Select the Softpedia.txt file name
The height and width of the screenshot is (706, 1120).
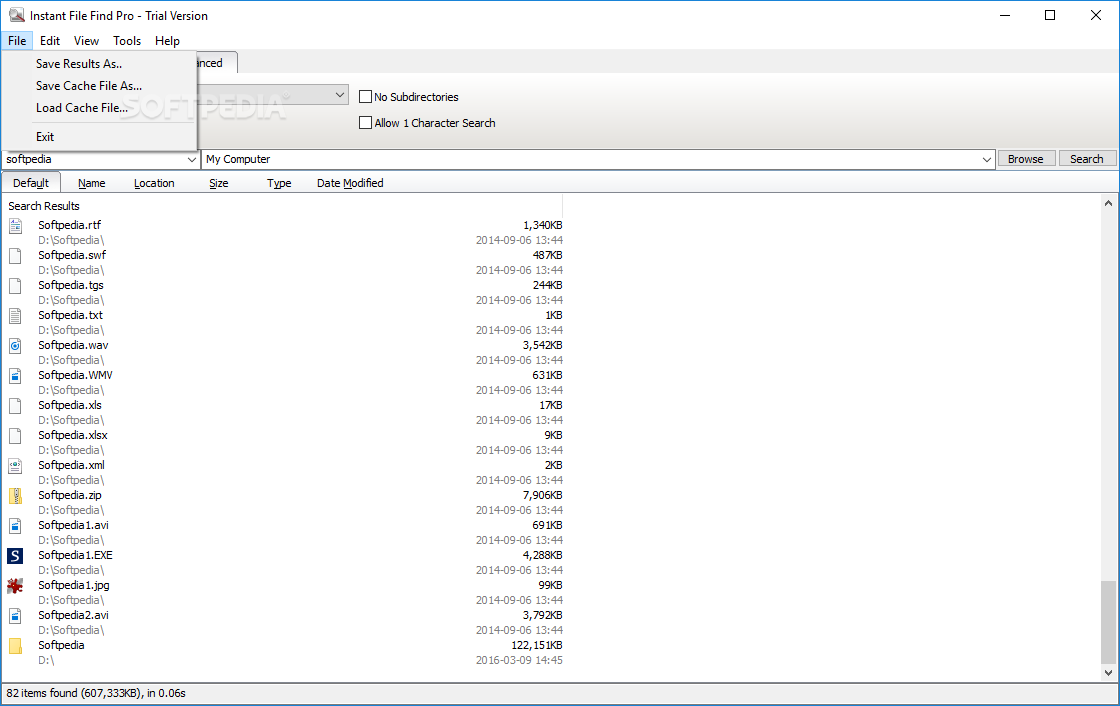pos(70,315)
